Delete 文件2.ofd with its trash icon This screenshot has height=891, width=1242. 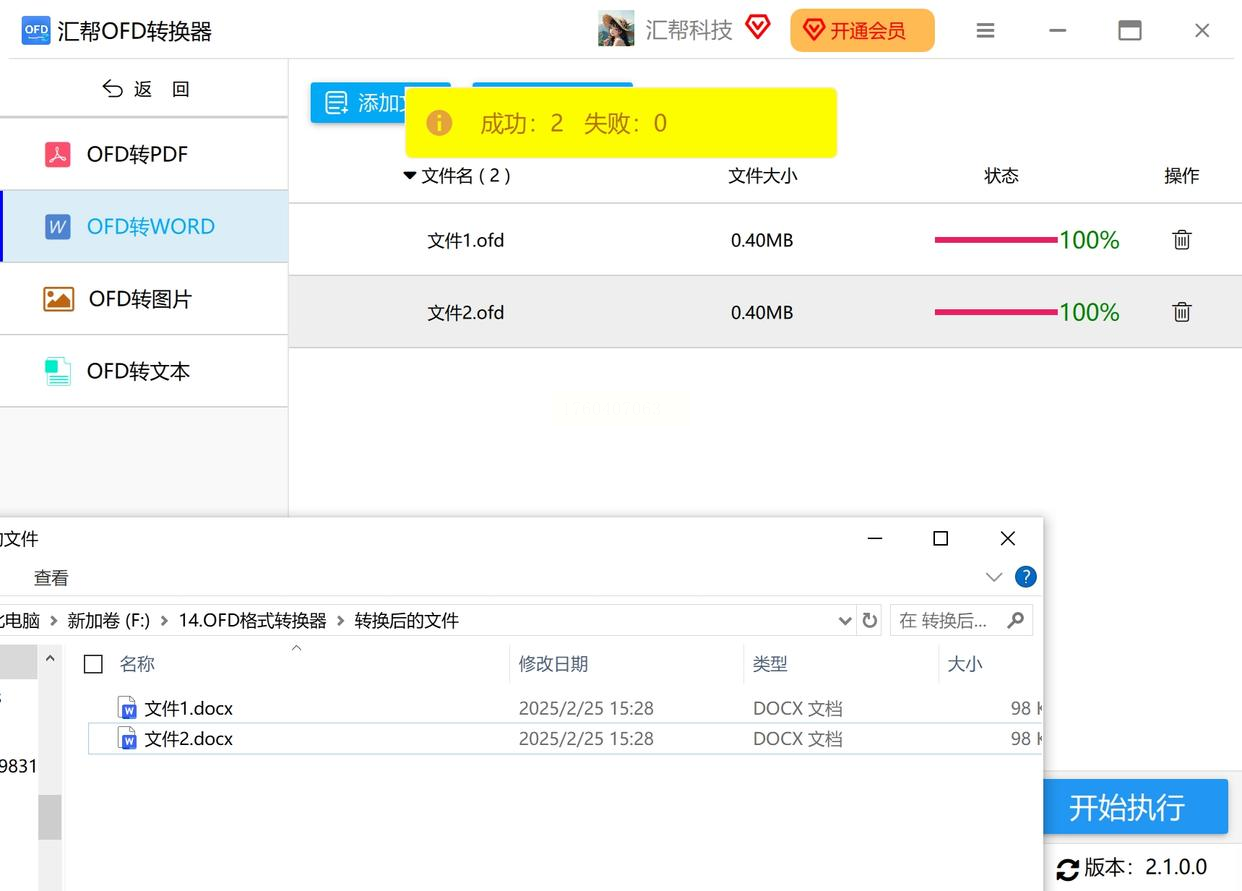(x=1181, y=312)
